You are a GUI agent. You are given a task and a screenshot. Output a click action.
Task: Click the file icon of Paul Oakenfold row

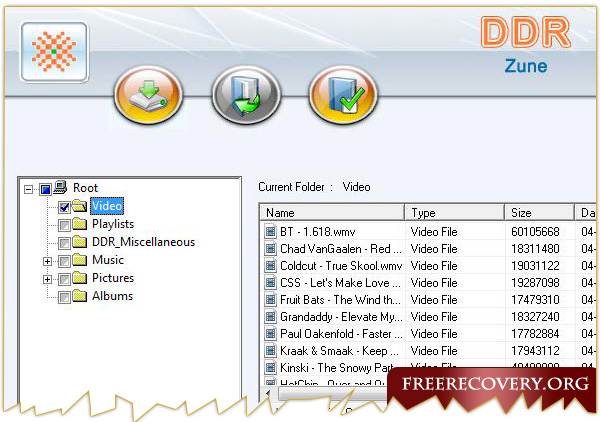click(271, 334)
